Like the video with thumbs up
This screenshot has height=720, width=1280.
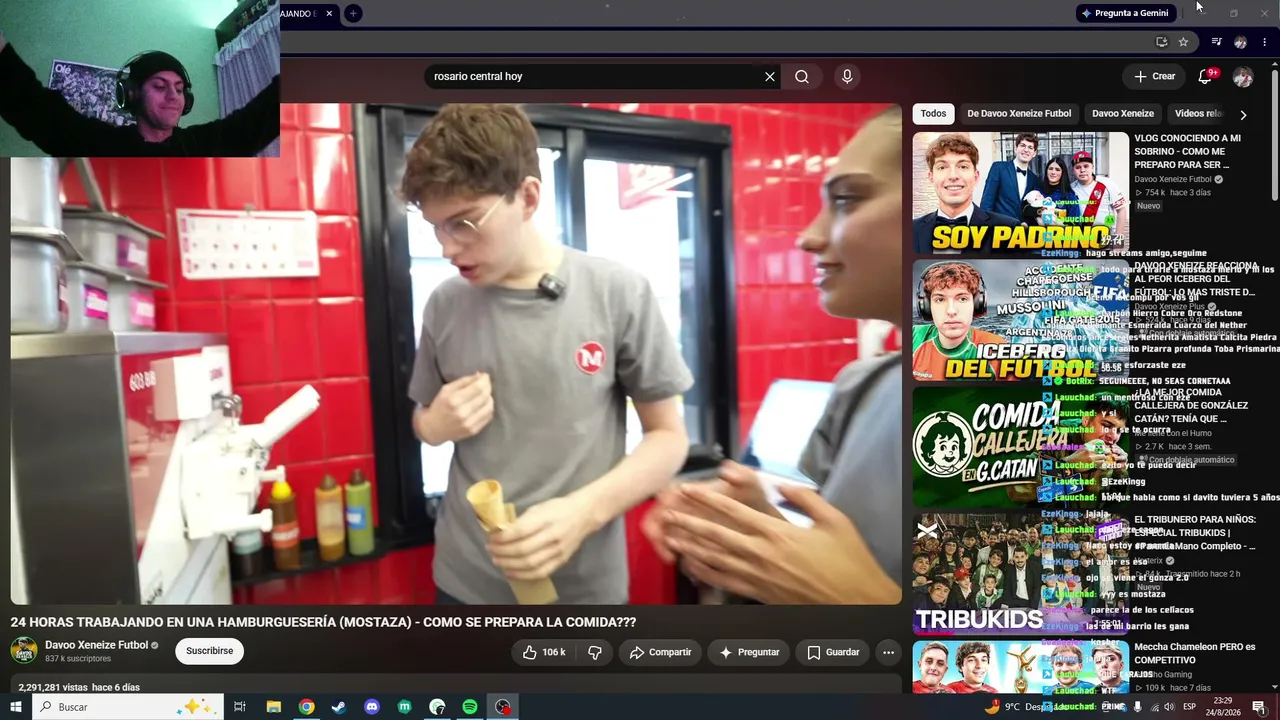click(x=544, y=652)
